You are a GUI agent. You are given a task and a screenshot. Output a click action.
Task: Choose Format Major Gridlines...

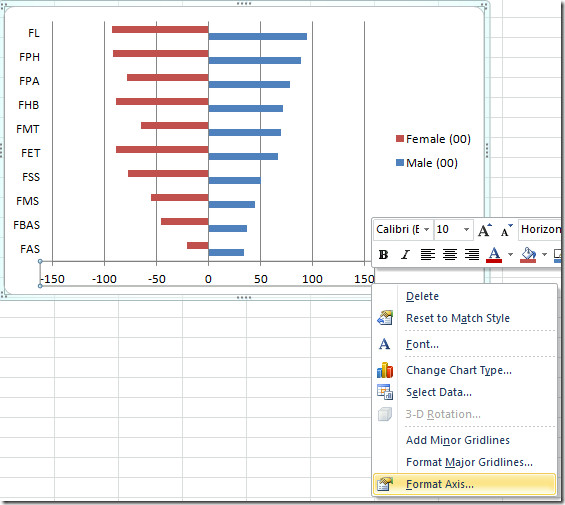coord(469,462)
